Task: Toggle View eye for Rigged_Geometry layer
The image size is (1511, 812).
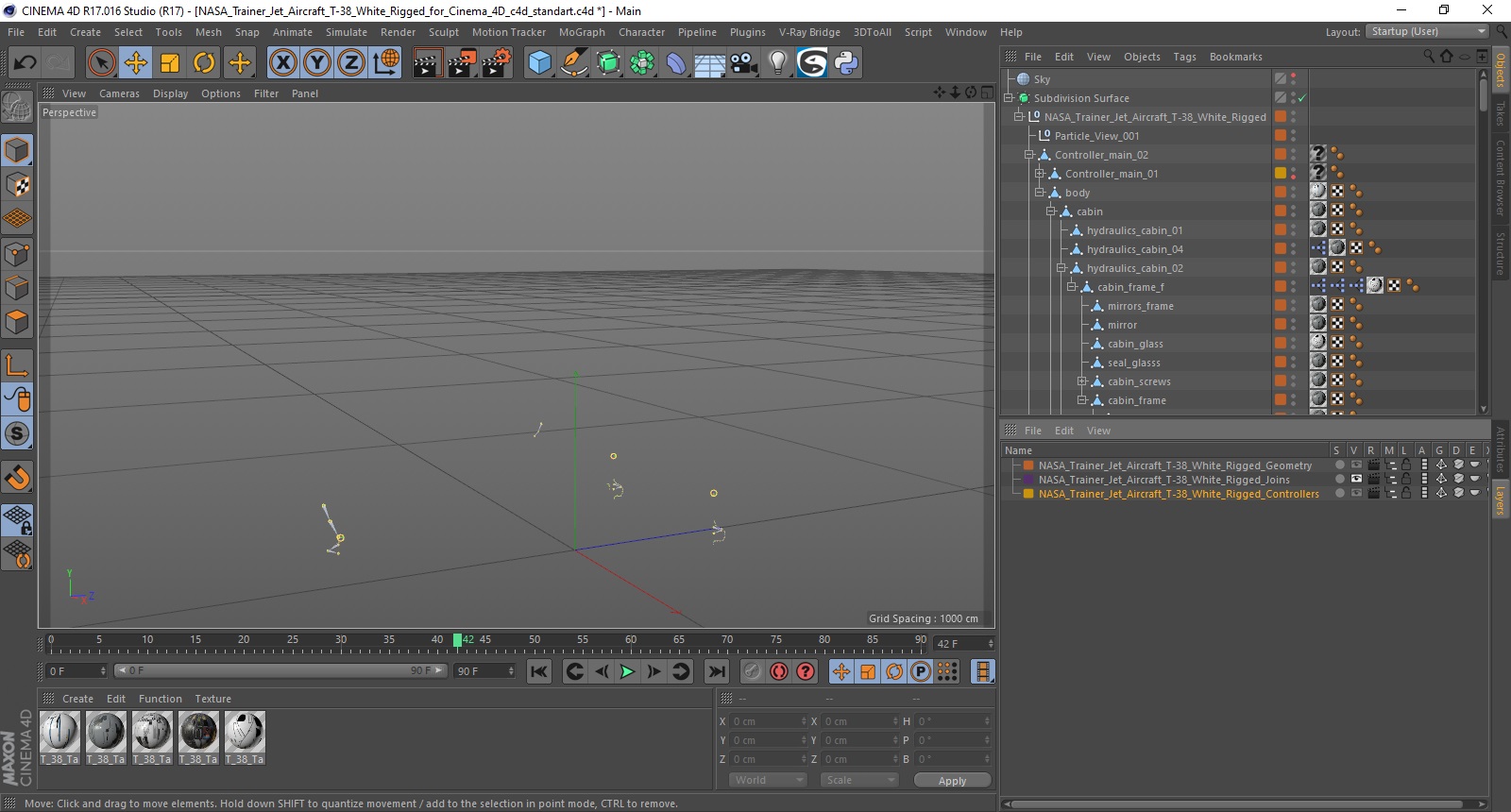Action: click(1356, 465)
